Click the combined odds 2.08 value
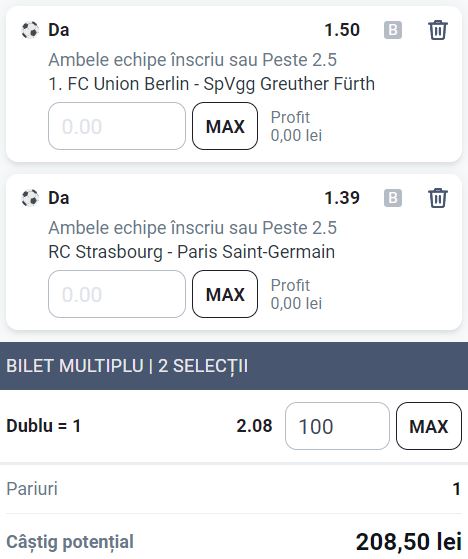 254,426
